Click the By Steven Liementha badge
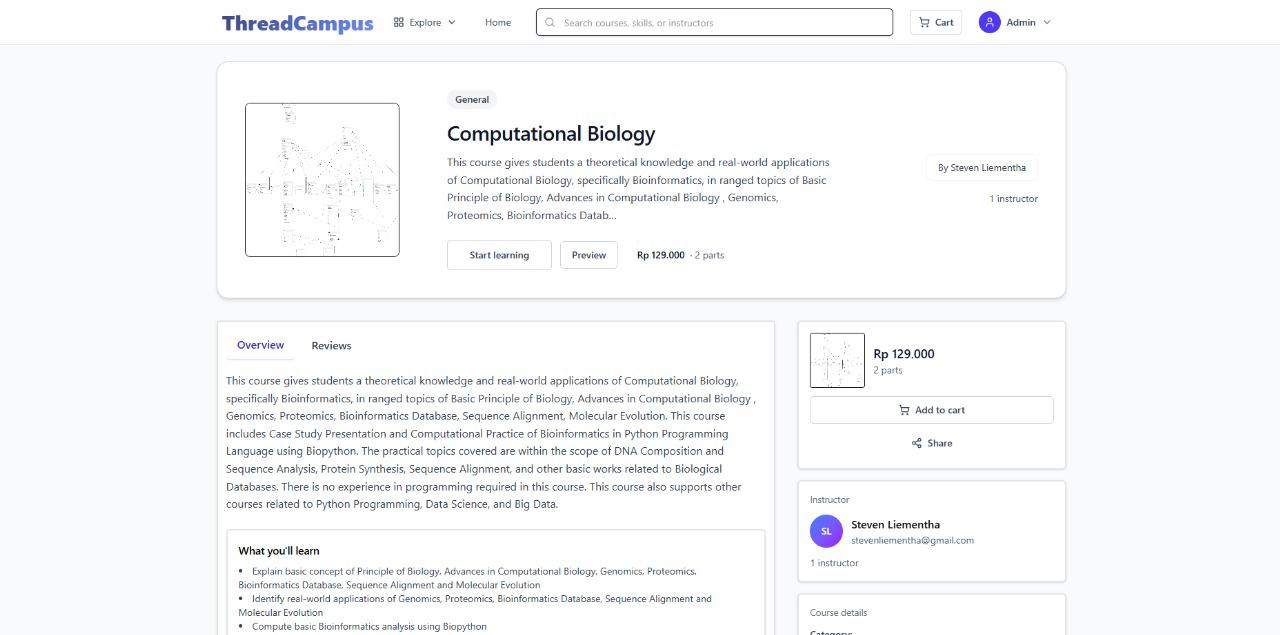1280x635 pixels. (982, 168)
